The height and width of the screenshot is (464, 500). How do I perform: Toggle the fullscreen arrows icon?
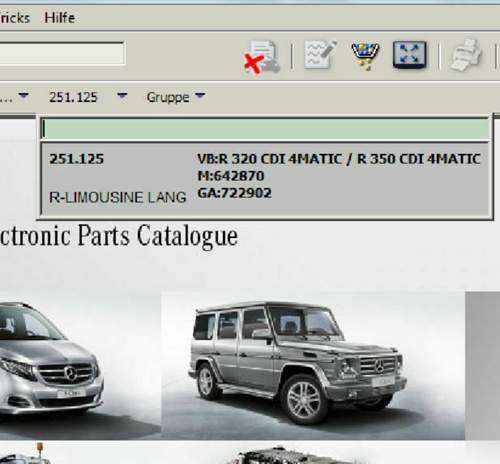coord(409,55)
